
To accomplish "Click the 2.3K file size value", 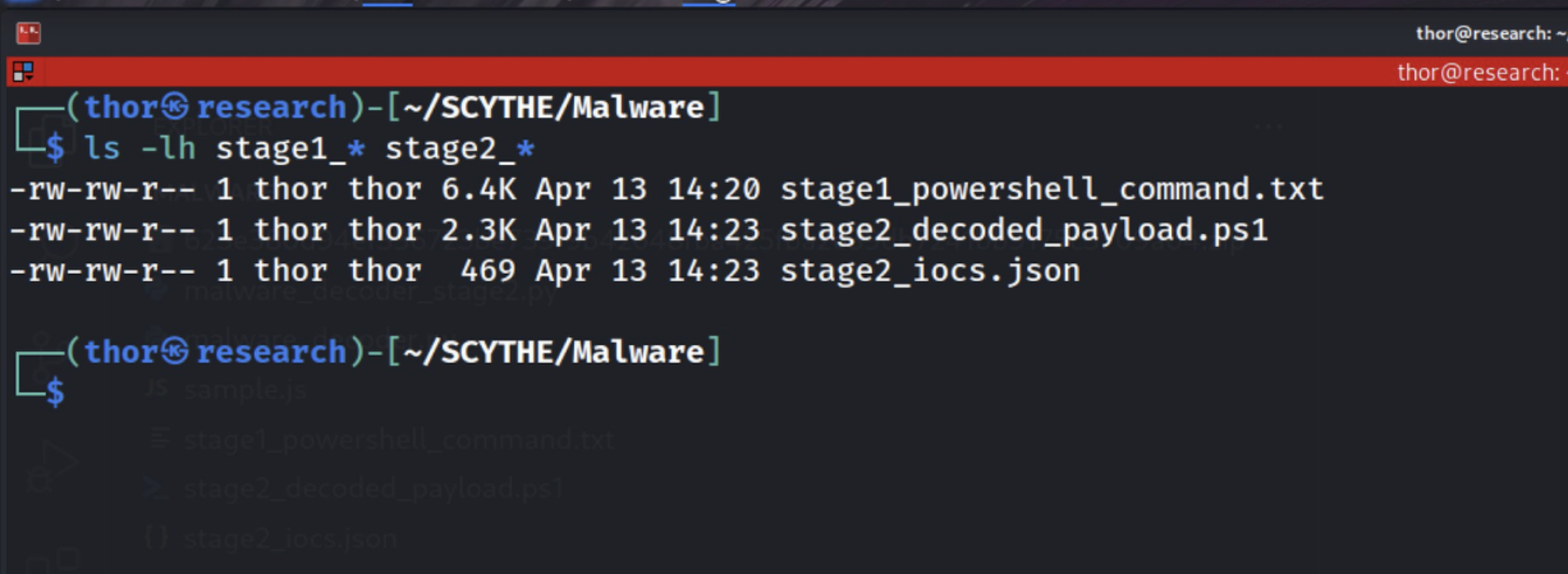I will 478,230.
